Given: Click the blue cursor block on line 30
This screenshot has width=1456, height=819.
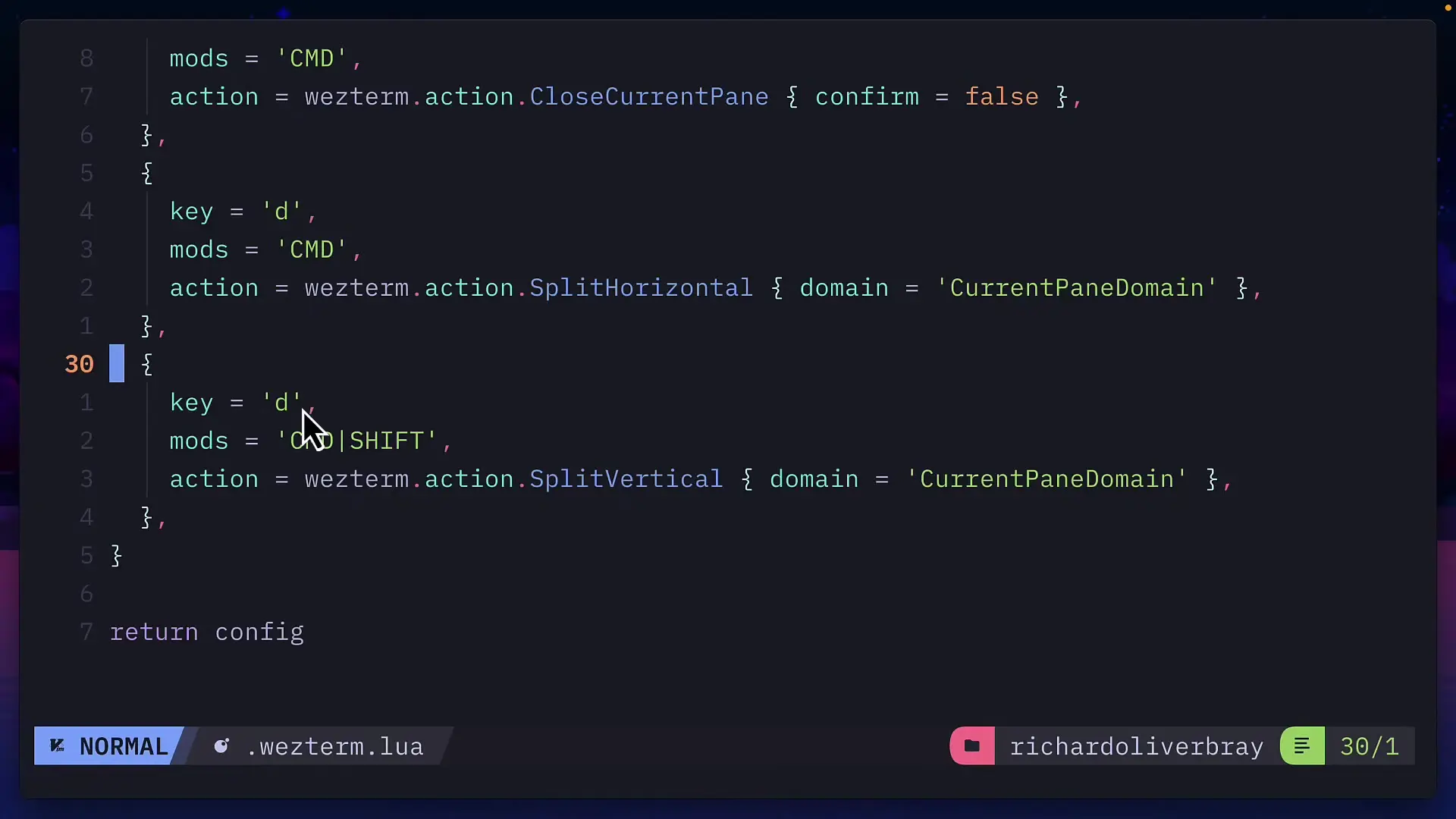Looking at the screenshot, I should (x=117, y=364).
